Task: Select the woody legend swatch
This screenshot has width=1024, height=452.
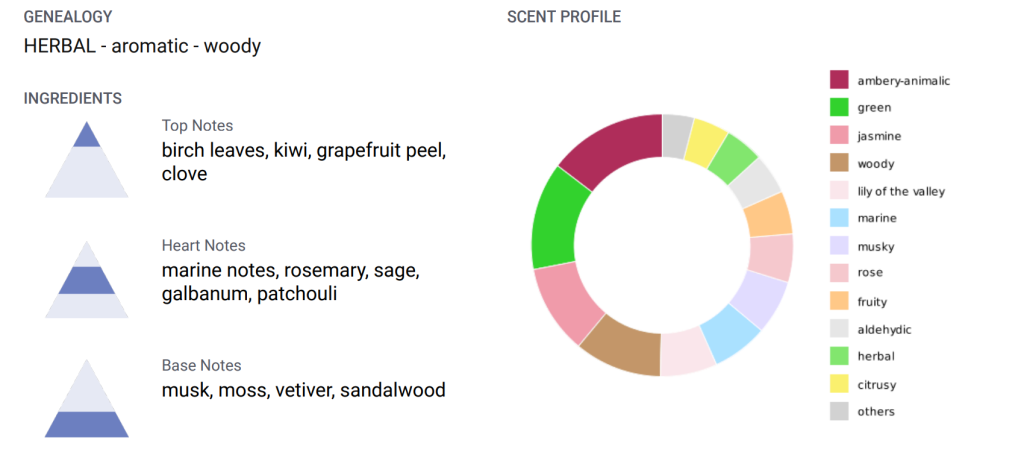Action: point(839,163)
